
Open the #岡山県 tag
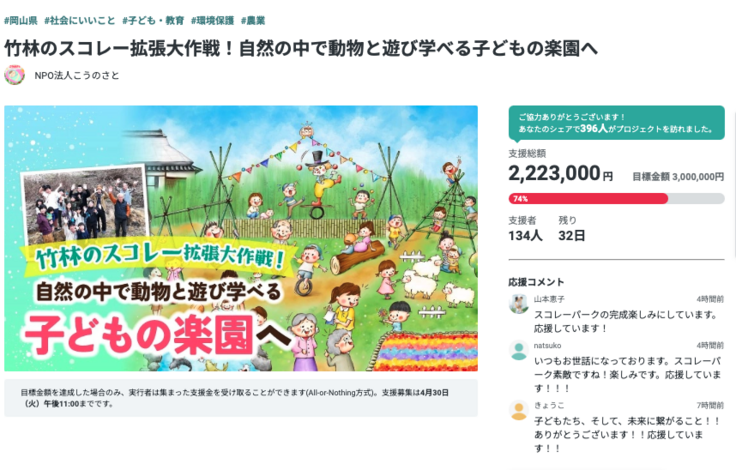[x=21, y=20]
